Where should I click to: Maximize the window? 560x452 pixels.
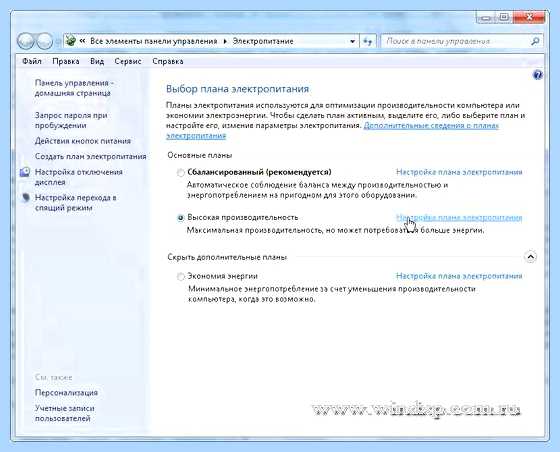click(504, 17)
